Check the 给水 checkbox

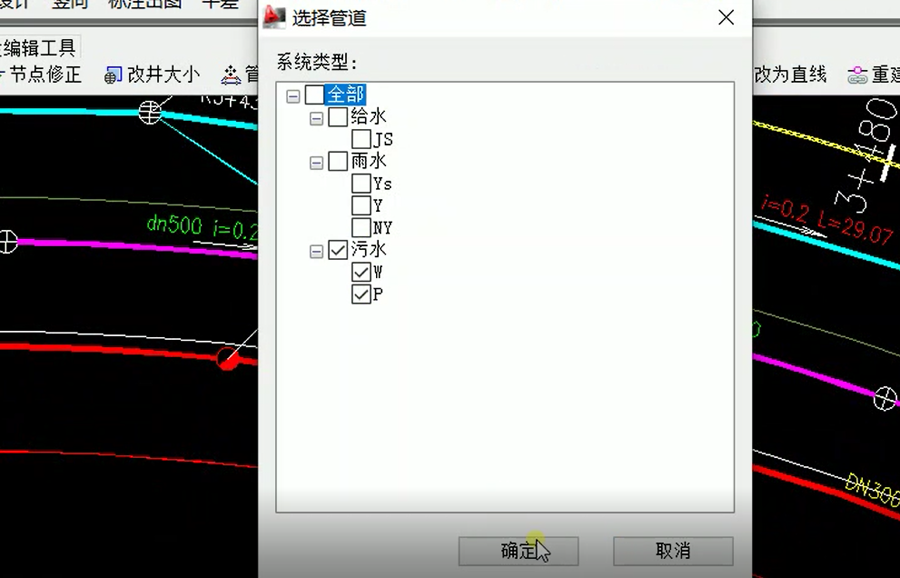click(338, 117)
